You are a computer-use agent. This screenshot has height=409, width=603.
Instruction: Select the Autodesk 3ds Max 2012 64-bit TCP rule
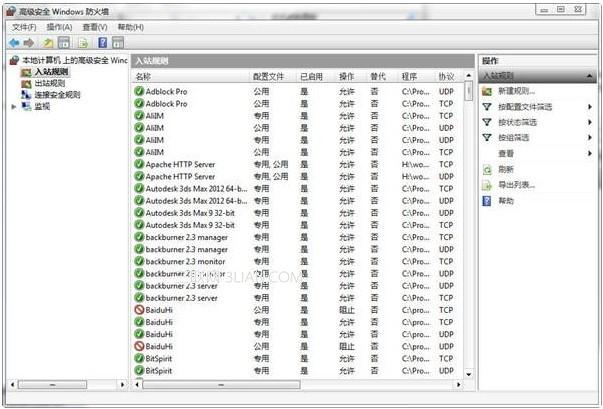point(297,189)
